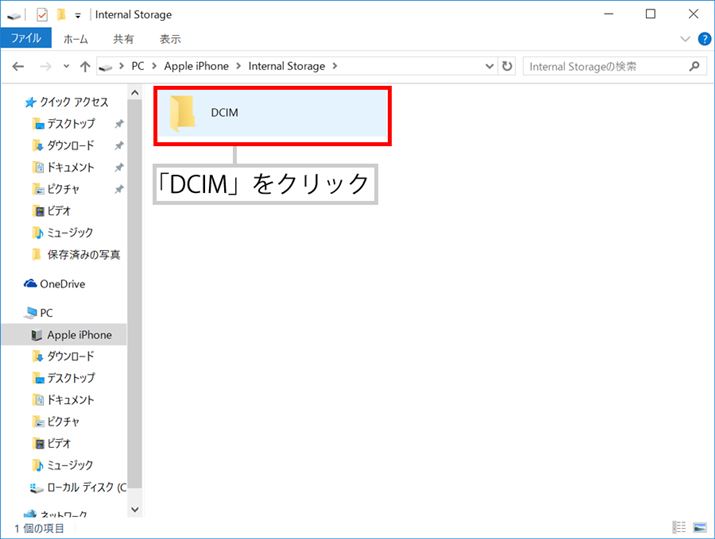Open Customize Quick Access Toolbar dropdown
This screenshot has height=539, width=715.
click(x=78, y=15)
